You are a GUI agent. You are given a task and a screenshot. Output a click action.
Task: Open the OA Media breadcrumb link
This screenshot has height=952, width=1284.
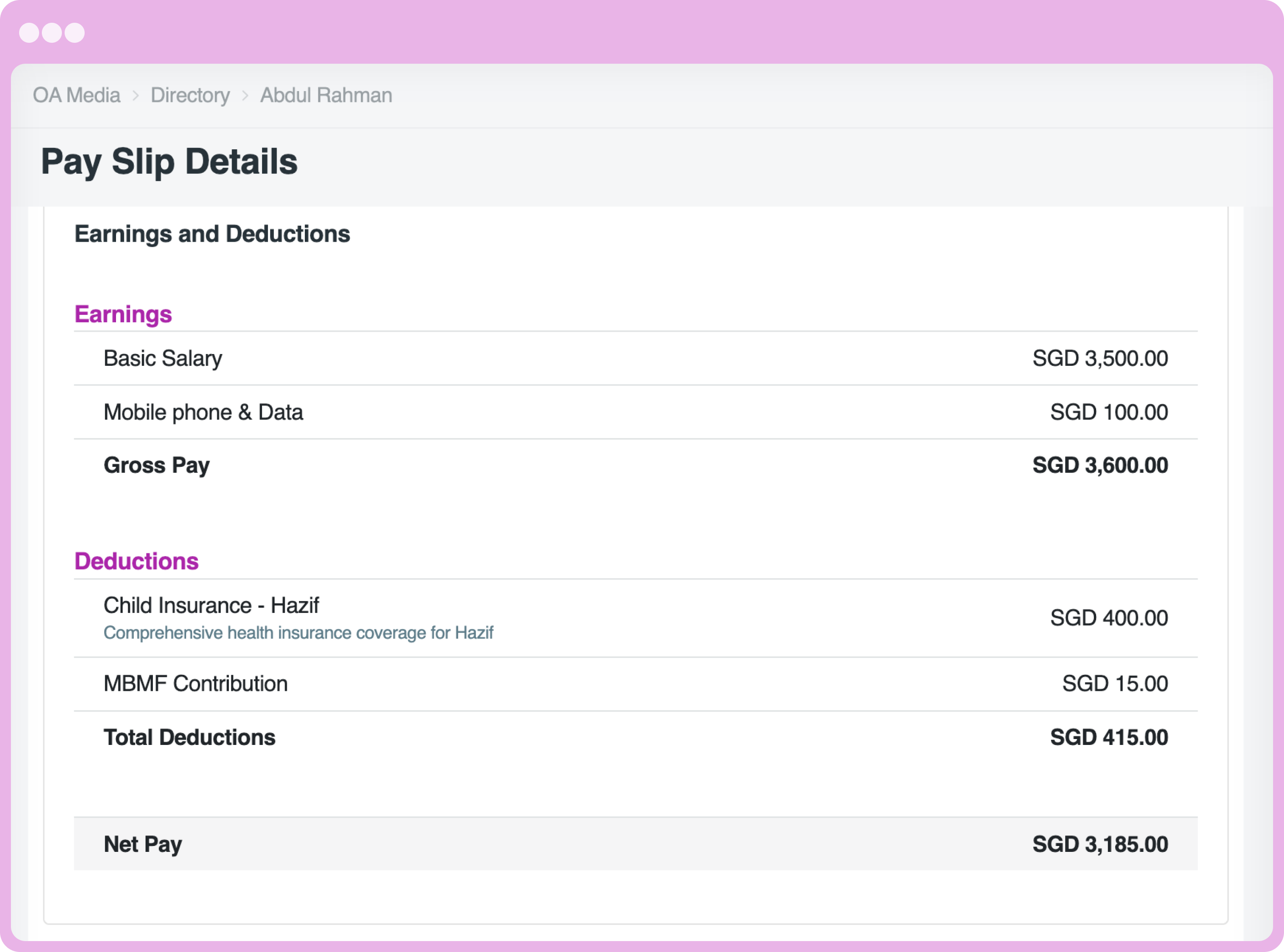tap(76, 95)
